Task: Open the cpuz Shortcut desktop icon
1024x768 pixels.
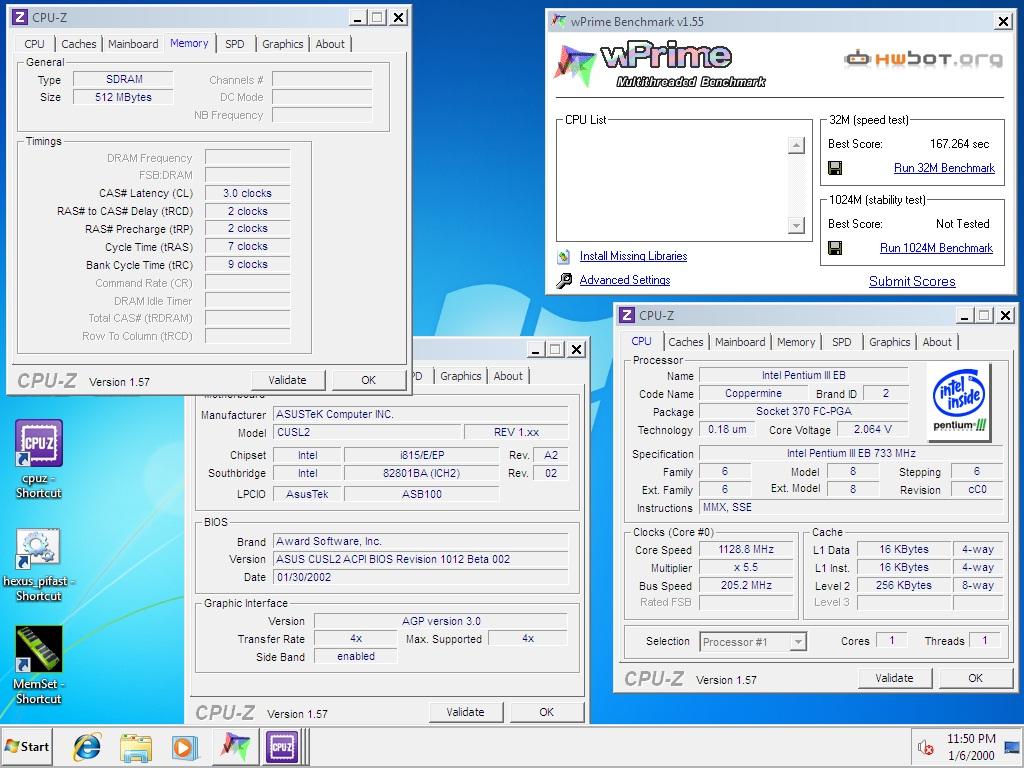Action: pos(39,459)
